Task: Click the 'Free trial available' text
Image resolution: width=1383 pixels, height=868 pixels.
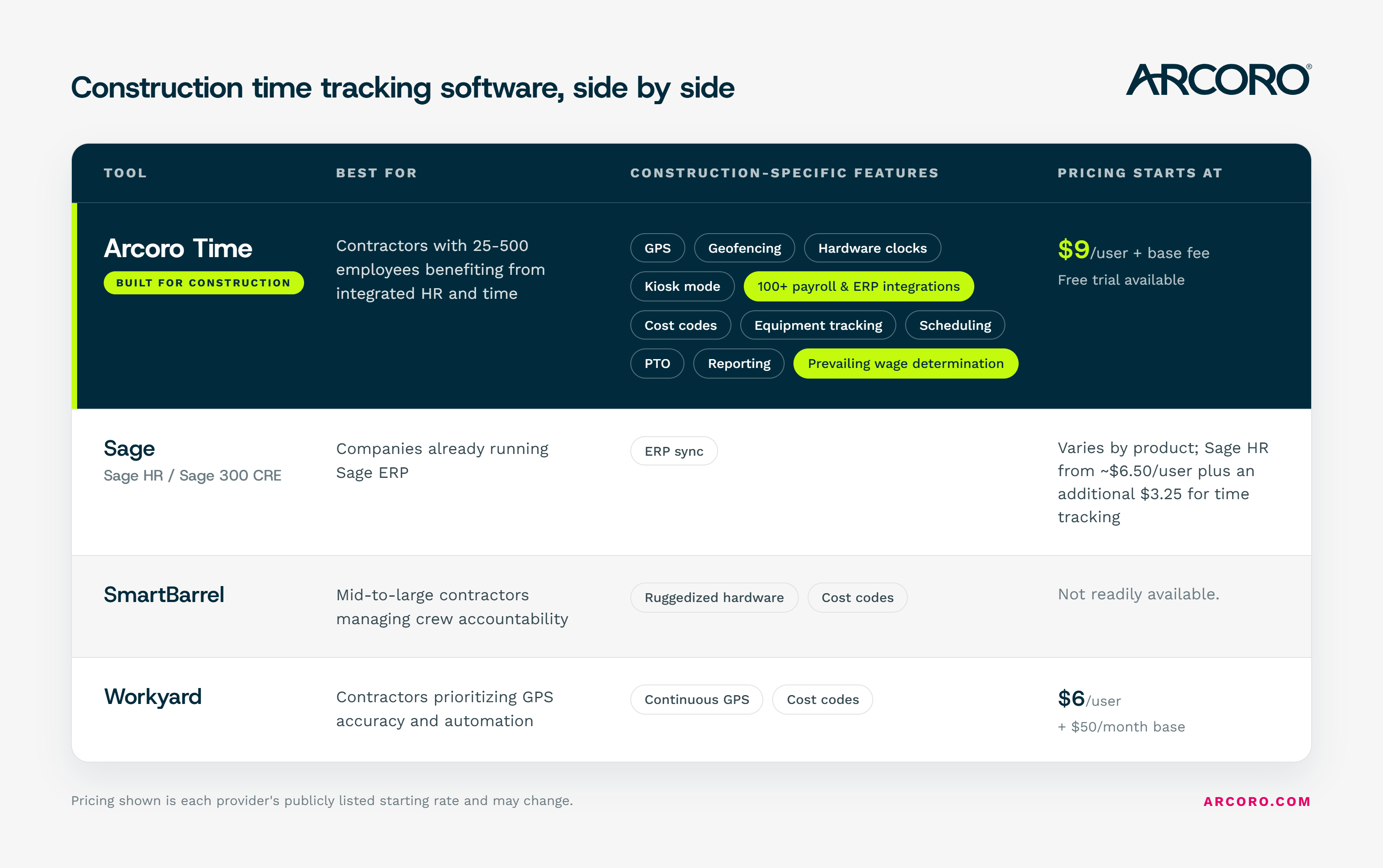Action: pyautogui.click(x=1121, y=280)
